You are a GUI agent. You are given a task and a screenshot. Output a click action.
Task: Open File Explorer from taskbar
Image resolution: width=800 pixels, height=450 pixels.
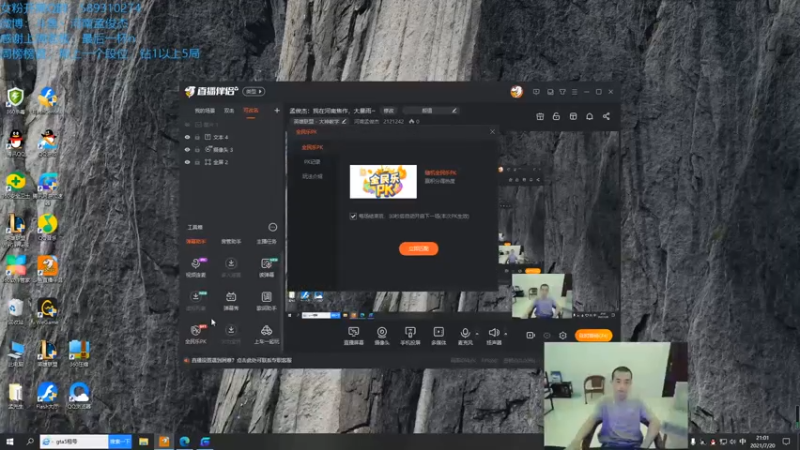(143, 441)
